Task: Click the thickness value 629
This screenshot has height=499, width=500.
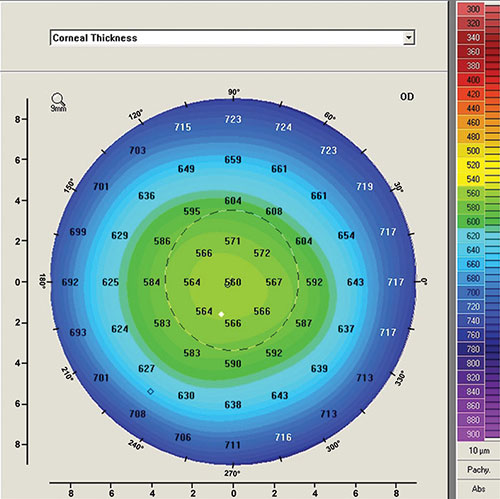Action: pos(120,236)
